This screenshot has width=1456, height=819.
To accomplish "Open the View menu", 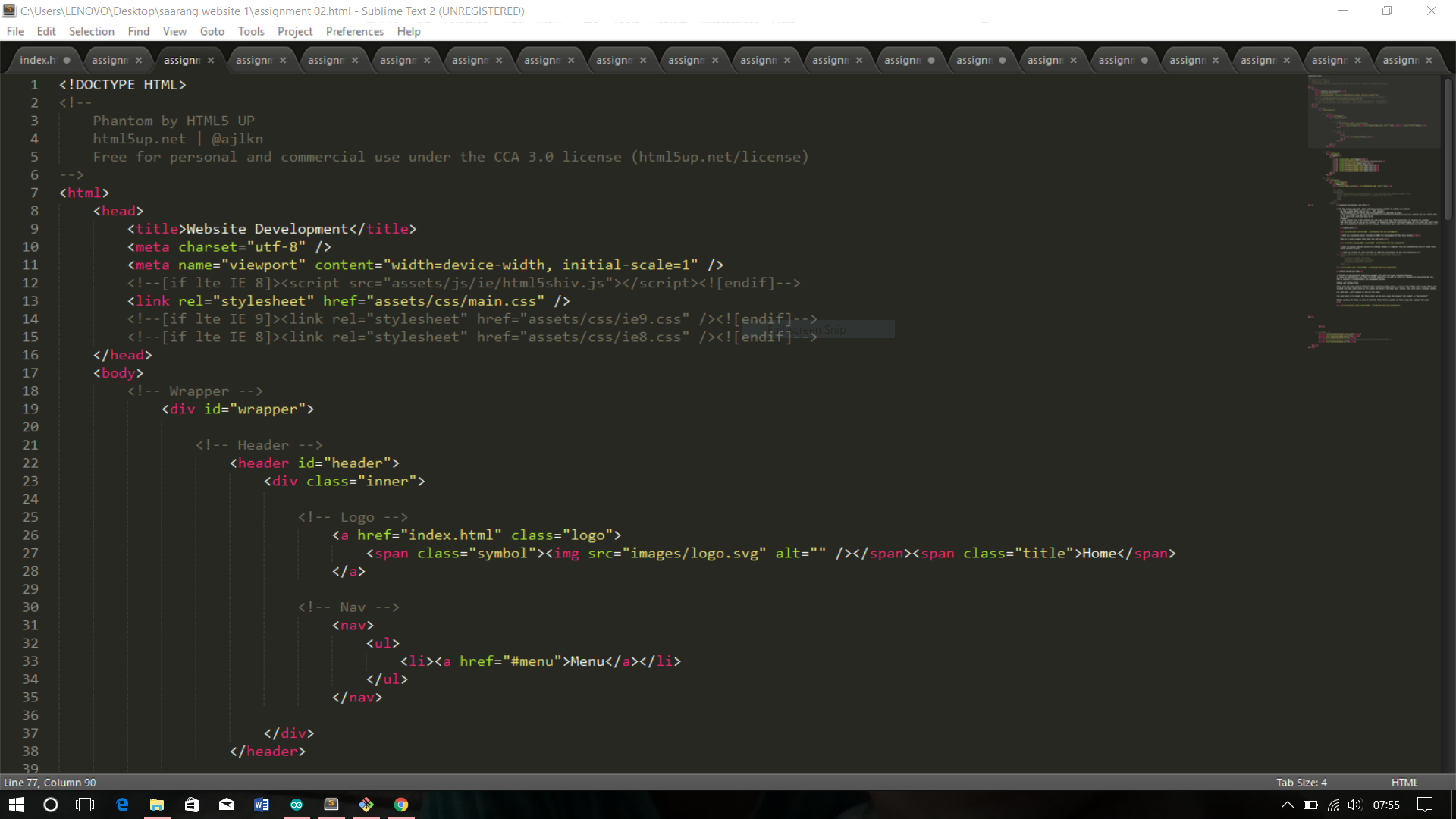I will point(174,31).
